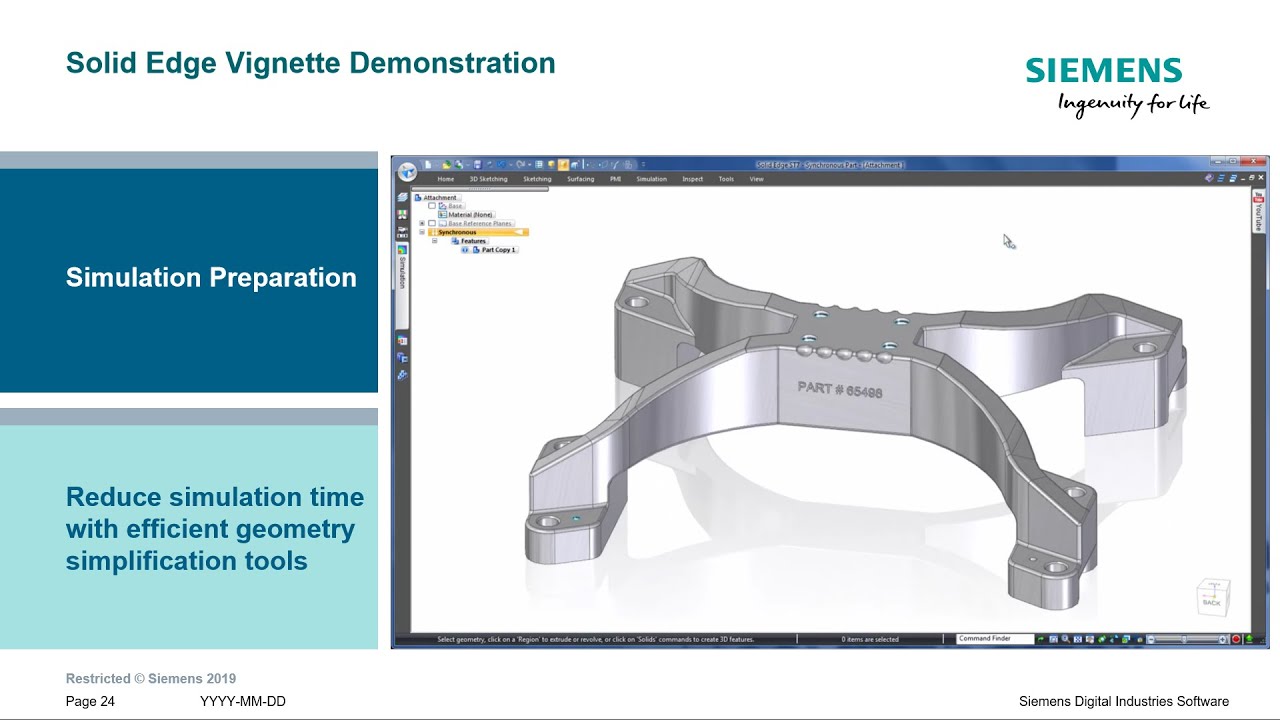Open the Solid Edge application button
Screen dimensions: 1280x720
pyautogui.click(x=407, y=172)
